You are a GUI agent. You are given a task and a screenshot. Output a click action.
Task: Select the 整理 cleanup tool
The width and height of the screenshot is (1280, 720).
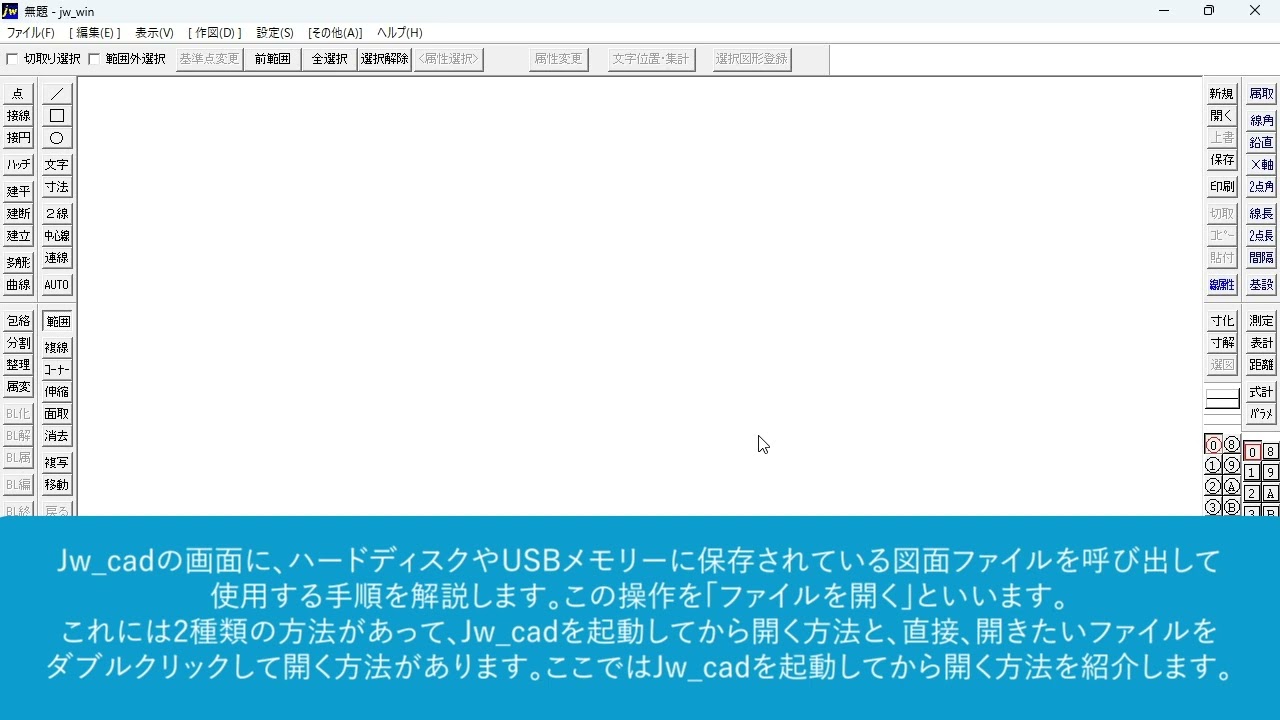(x=18, y=365)
